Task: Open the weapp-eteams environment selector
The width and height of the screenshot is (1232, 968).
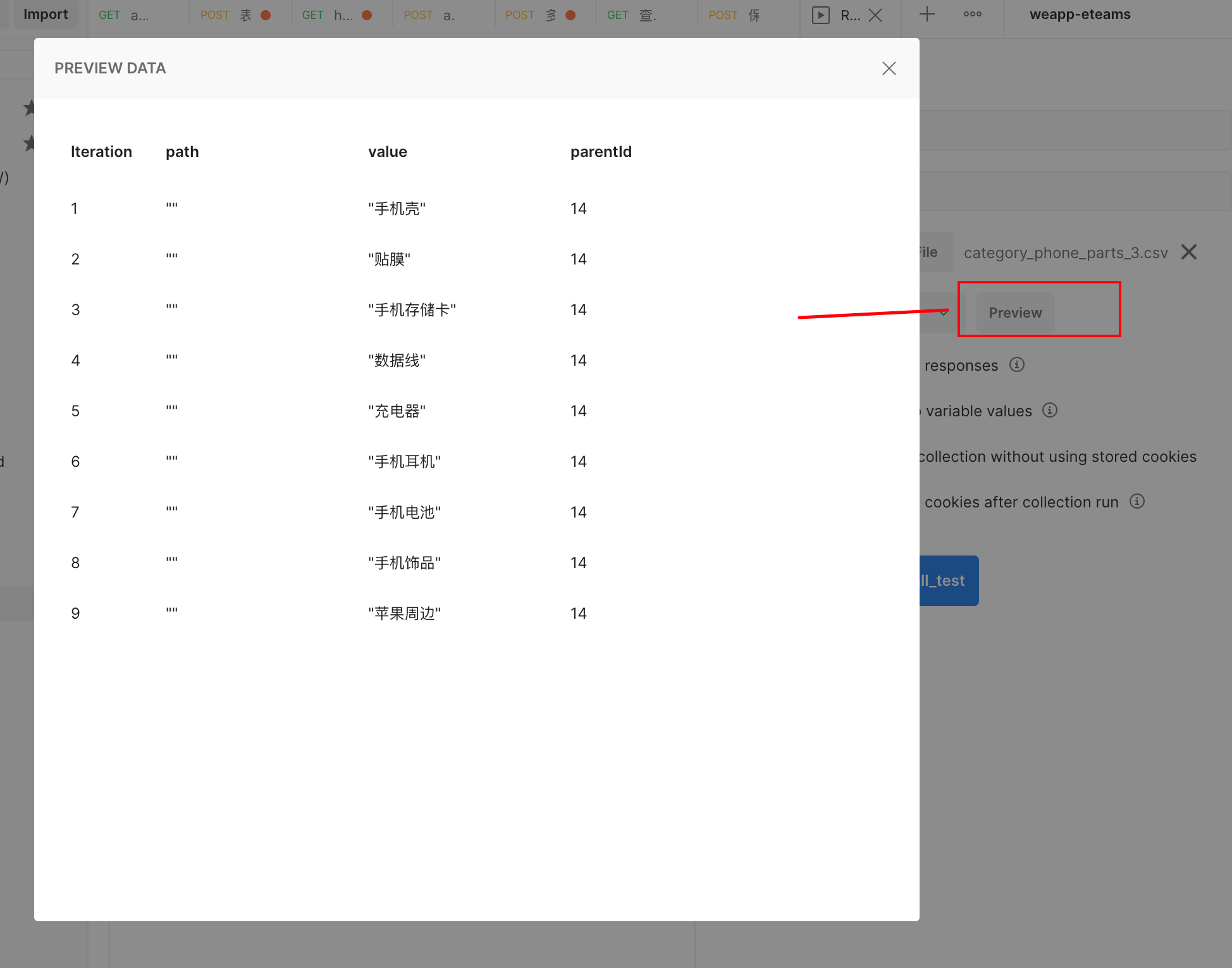Action: click(x=1080, y=15)
